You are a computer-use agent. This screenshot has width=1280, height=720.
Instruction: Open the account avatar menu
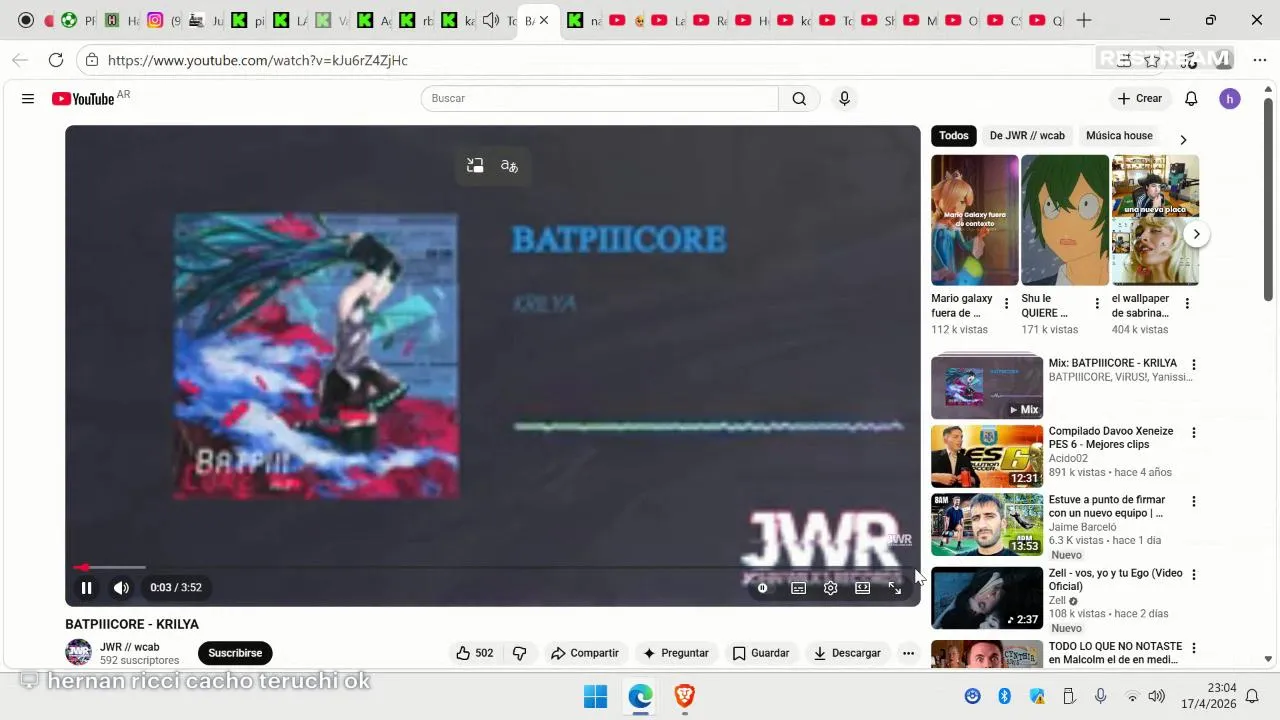[1230, 98]
